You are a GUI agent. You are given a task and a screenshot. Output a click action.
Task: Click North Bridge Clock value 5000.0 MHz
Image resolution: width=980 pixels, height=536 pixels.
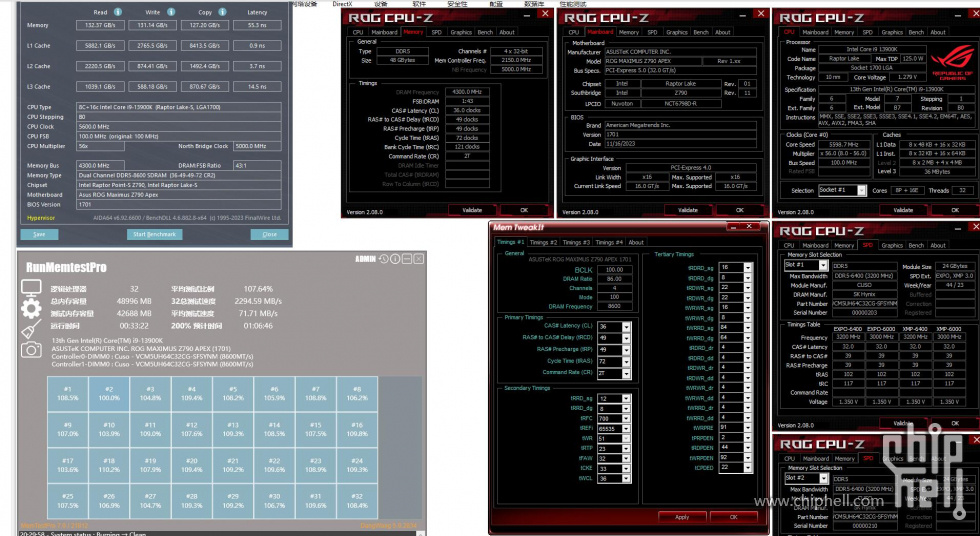coord(257,146)
